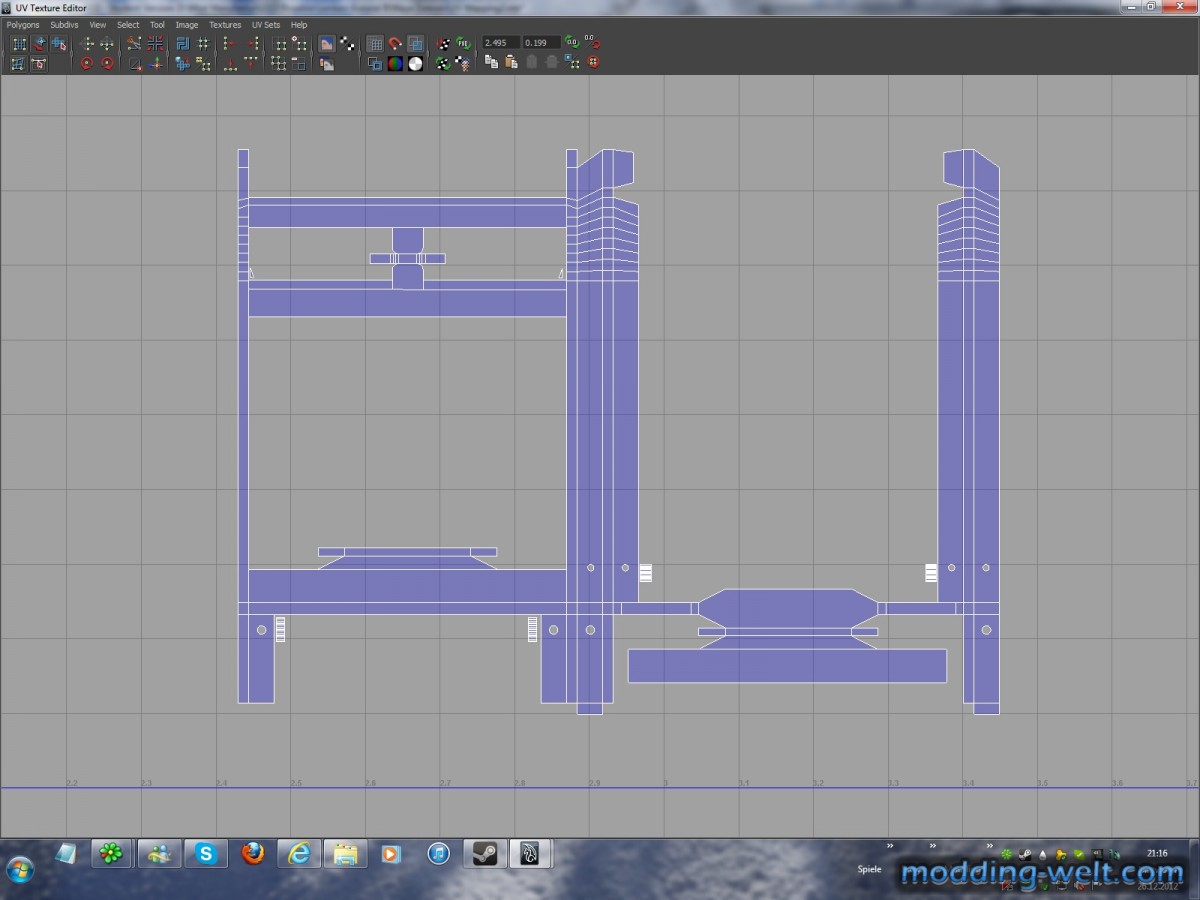
Task: Click the red target icon at toolbar end
Action: 593,62
